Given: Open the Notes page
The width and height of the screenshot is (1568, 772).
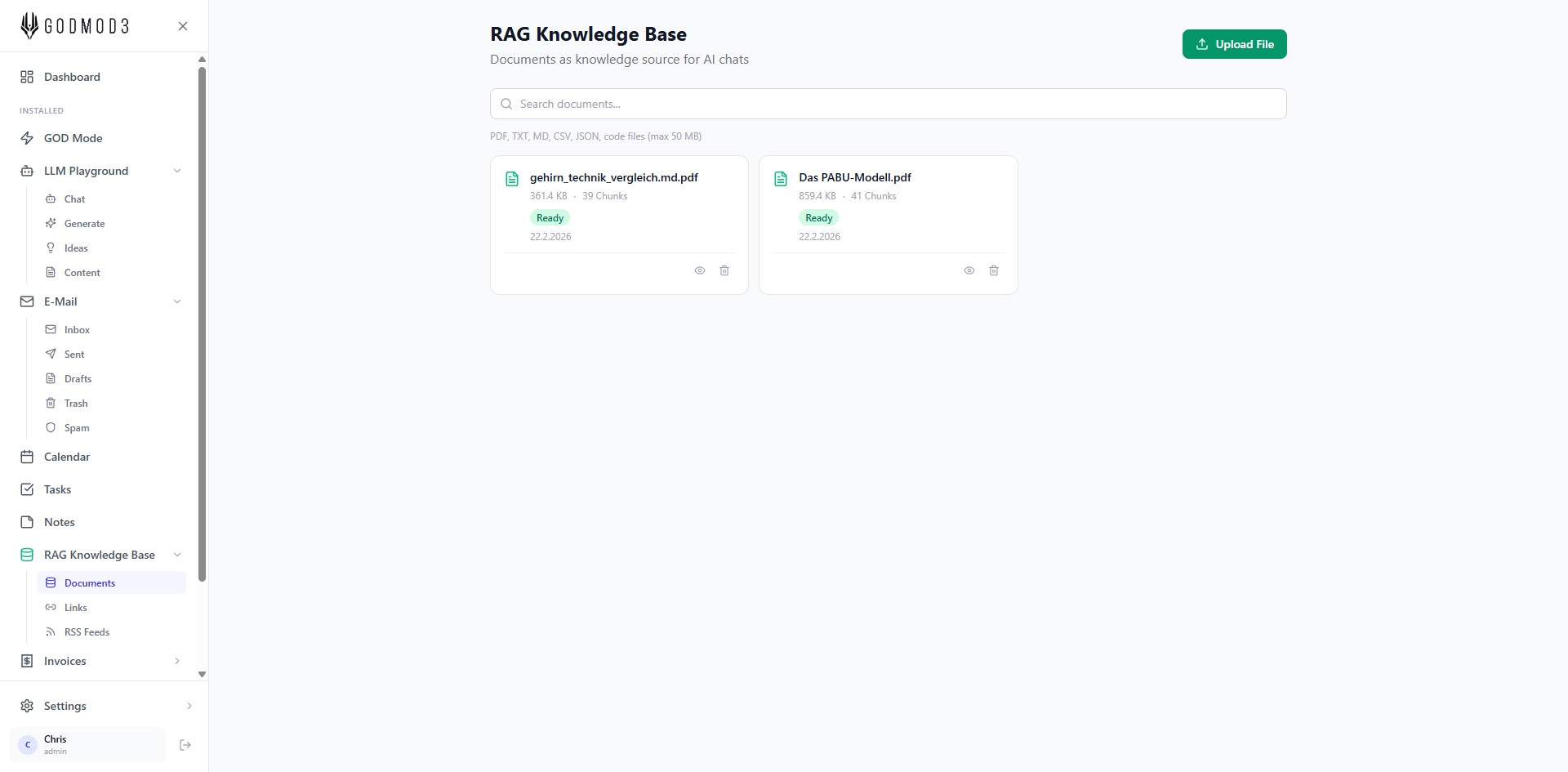Looking at the screenshot, I should coord(60,522).
